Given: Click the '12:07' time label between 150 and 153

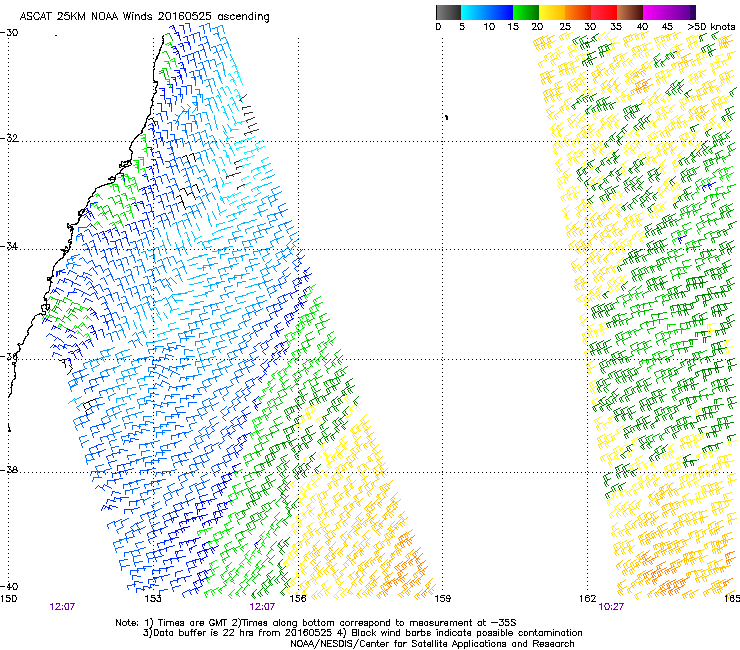Looking at the screenshot, I should coord(62,607).
